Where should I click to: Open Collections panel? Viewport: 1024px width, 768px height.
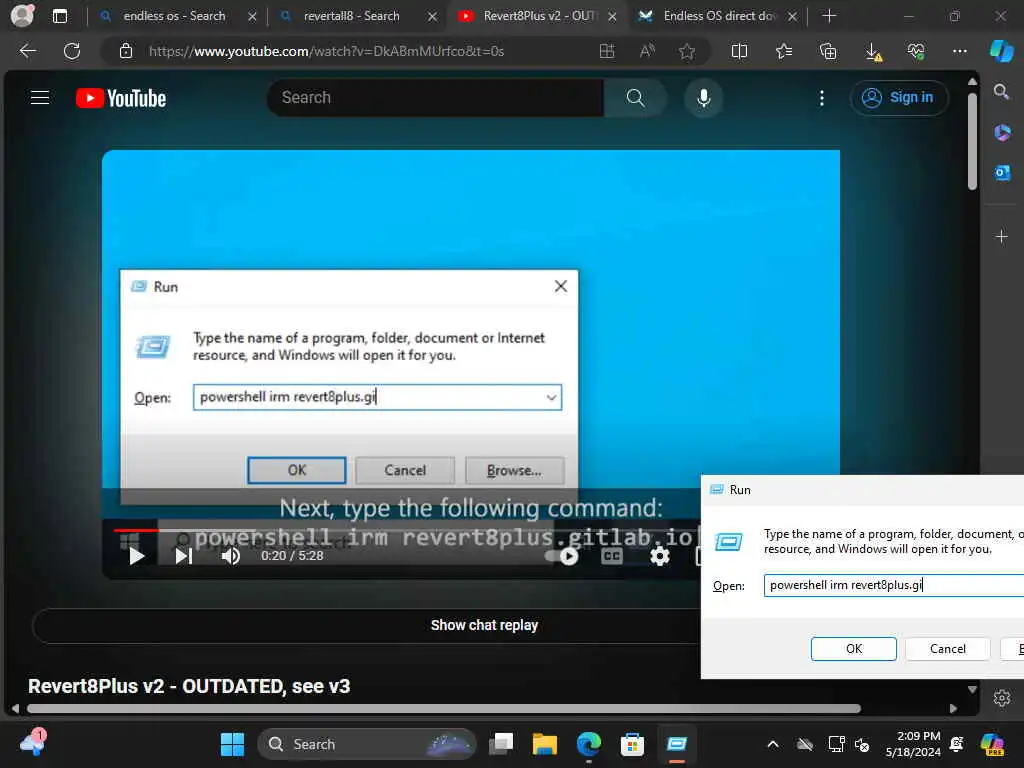(828, 51)
